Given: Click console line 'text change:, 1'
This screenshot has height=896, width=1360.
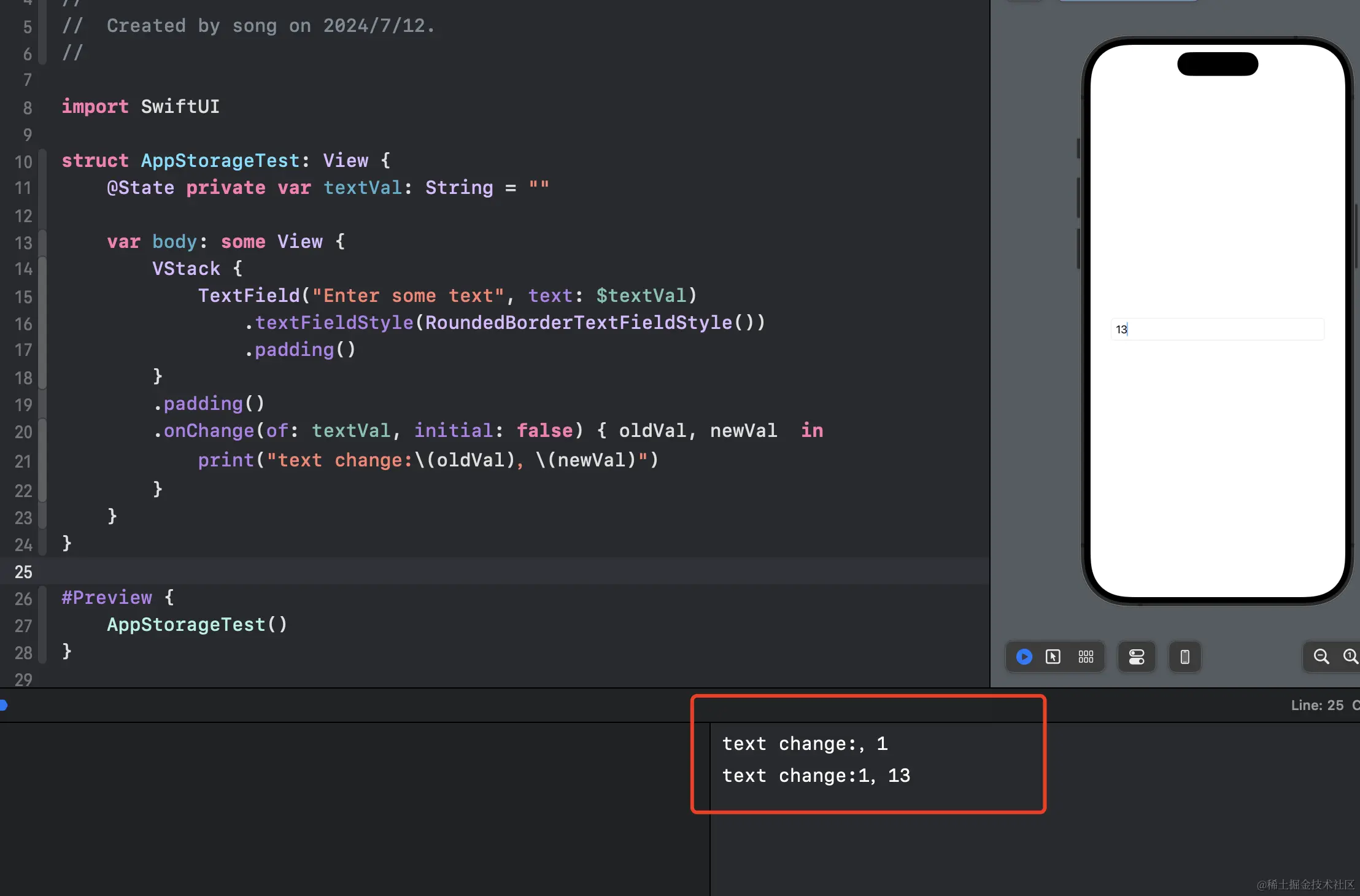Looking at the screenshot, I should coord(805,744).
